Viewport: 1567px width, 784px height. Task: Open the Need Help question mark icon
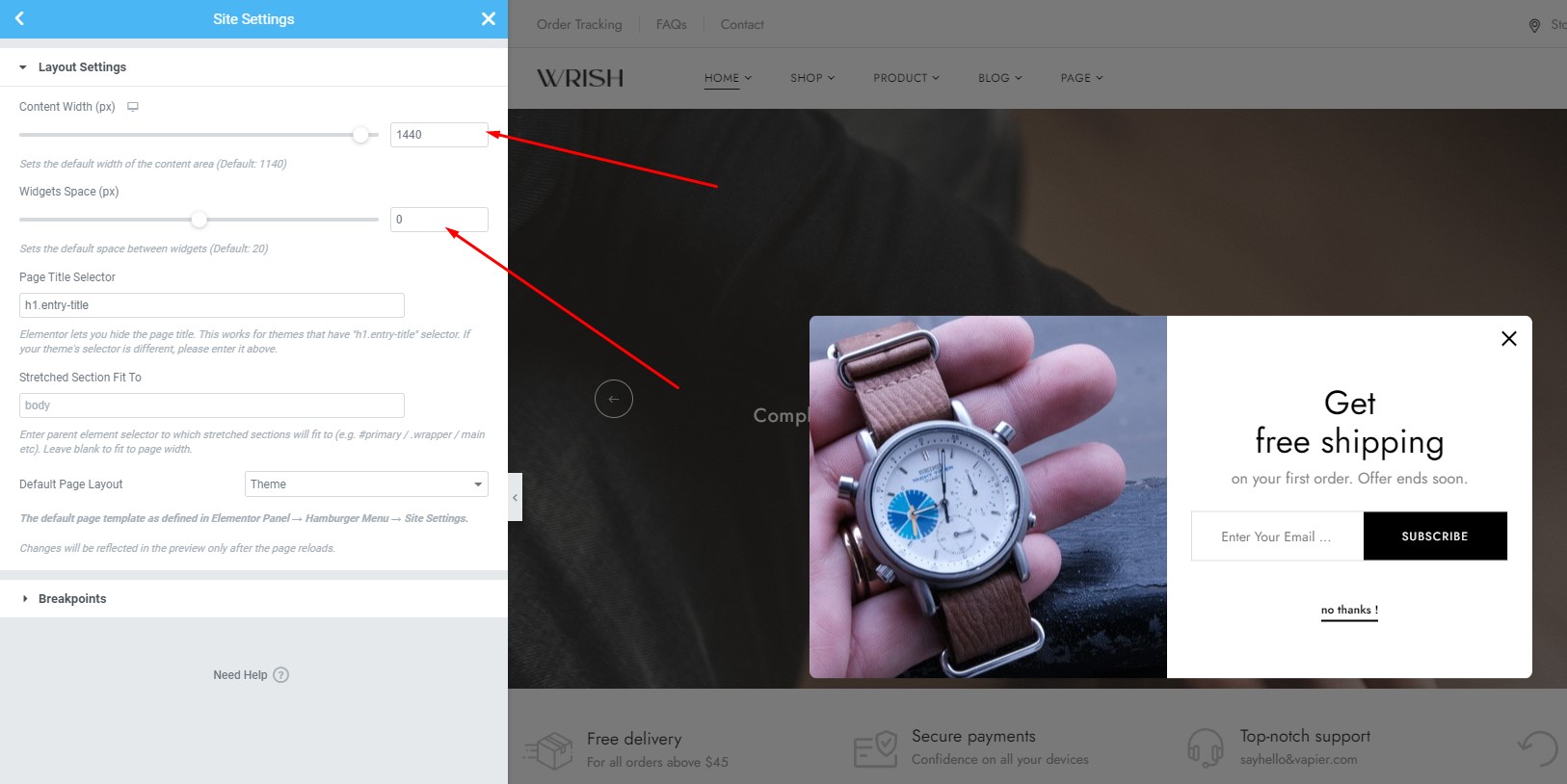pos(281,675)
